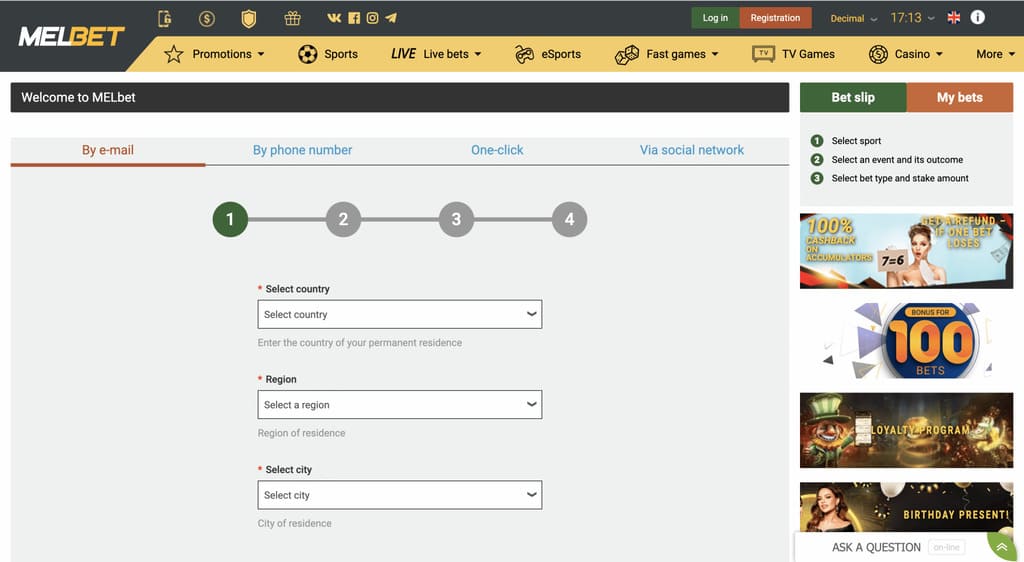Open the dollar payments icon
The image size is (1024, 562).
[x=206, y=18]
